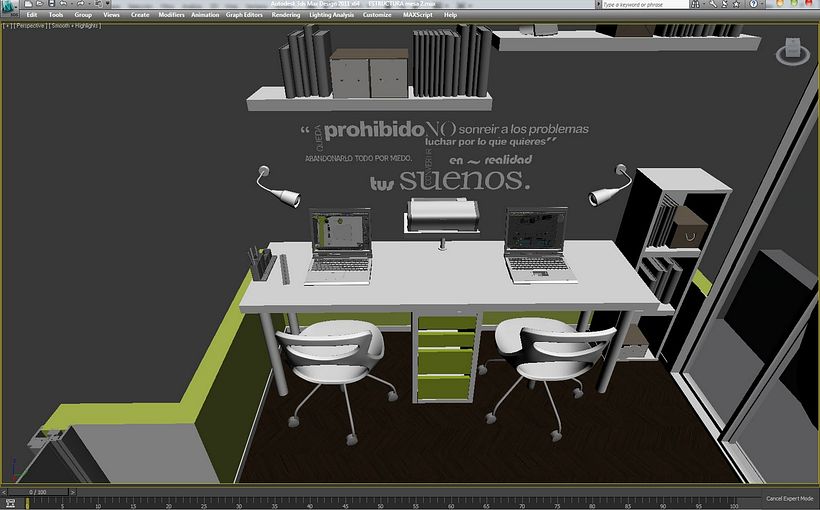Click the Undo arrow icon
820x510 pixels.
click(63, 4)
